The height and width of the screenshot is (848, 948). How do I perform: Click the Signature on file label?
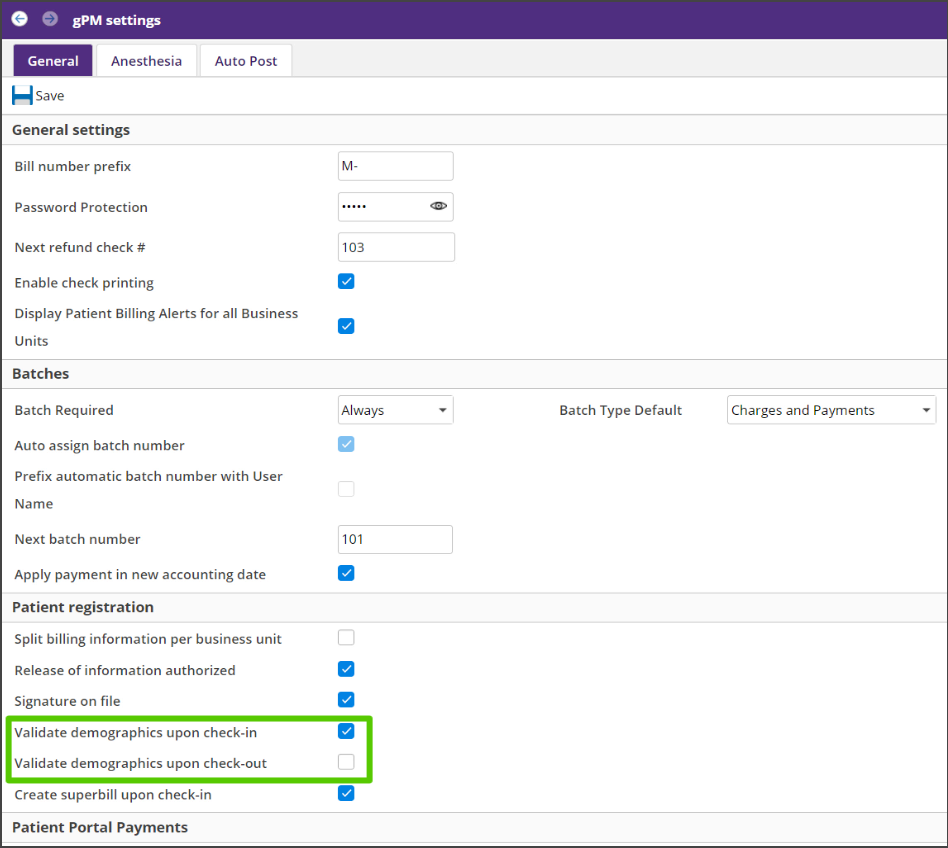67,701
